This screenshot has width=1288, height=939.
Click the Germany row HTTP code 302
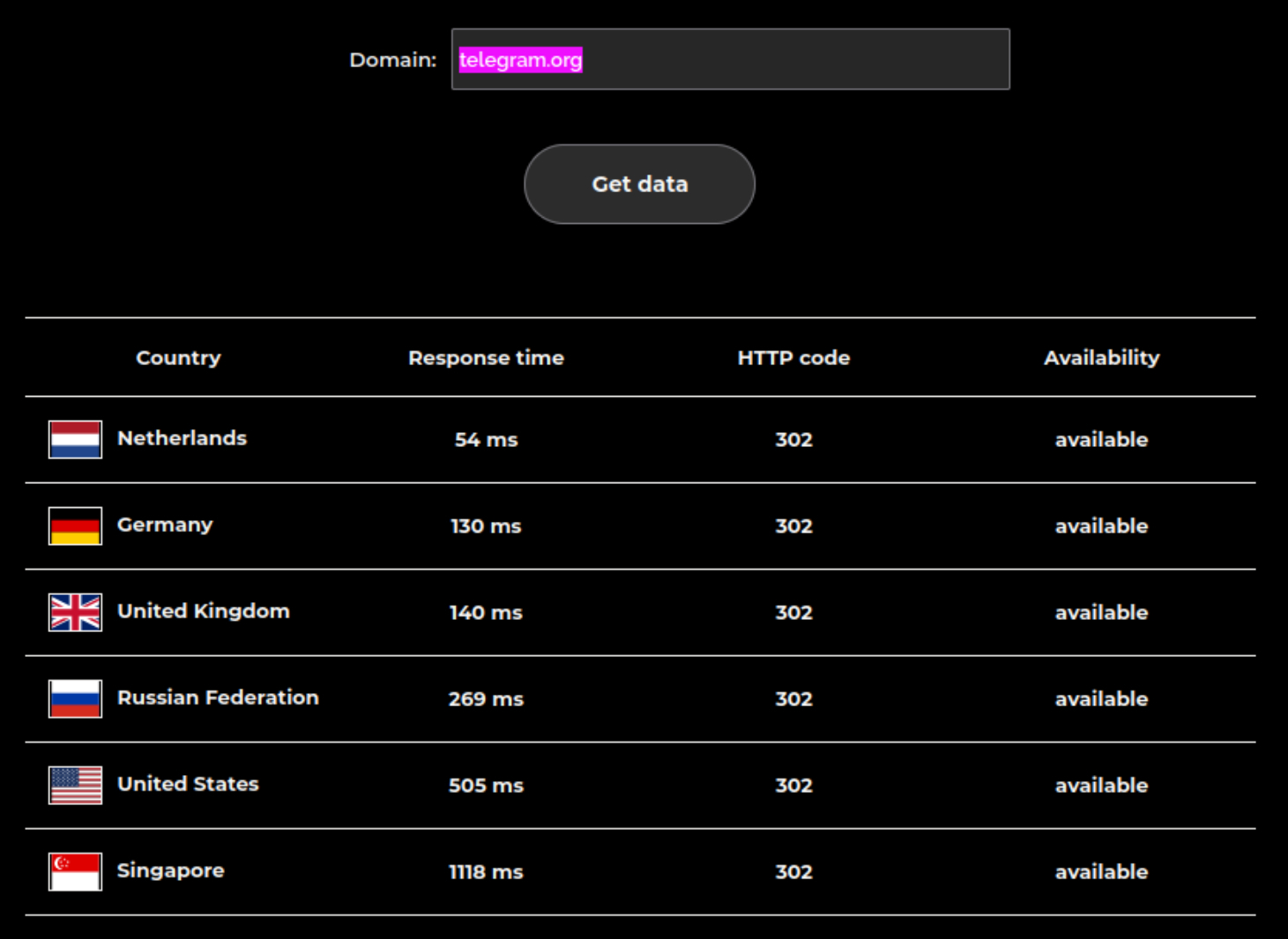coord(793,526)
